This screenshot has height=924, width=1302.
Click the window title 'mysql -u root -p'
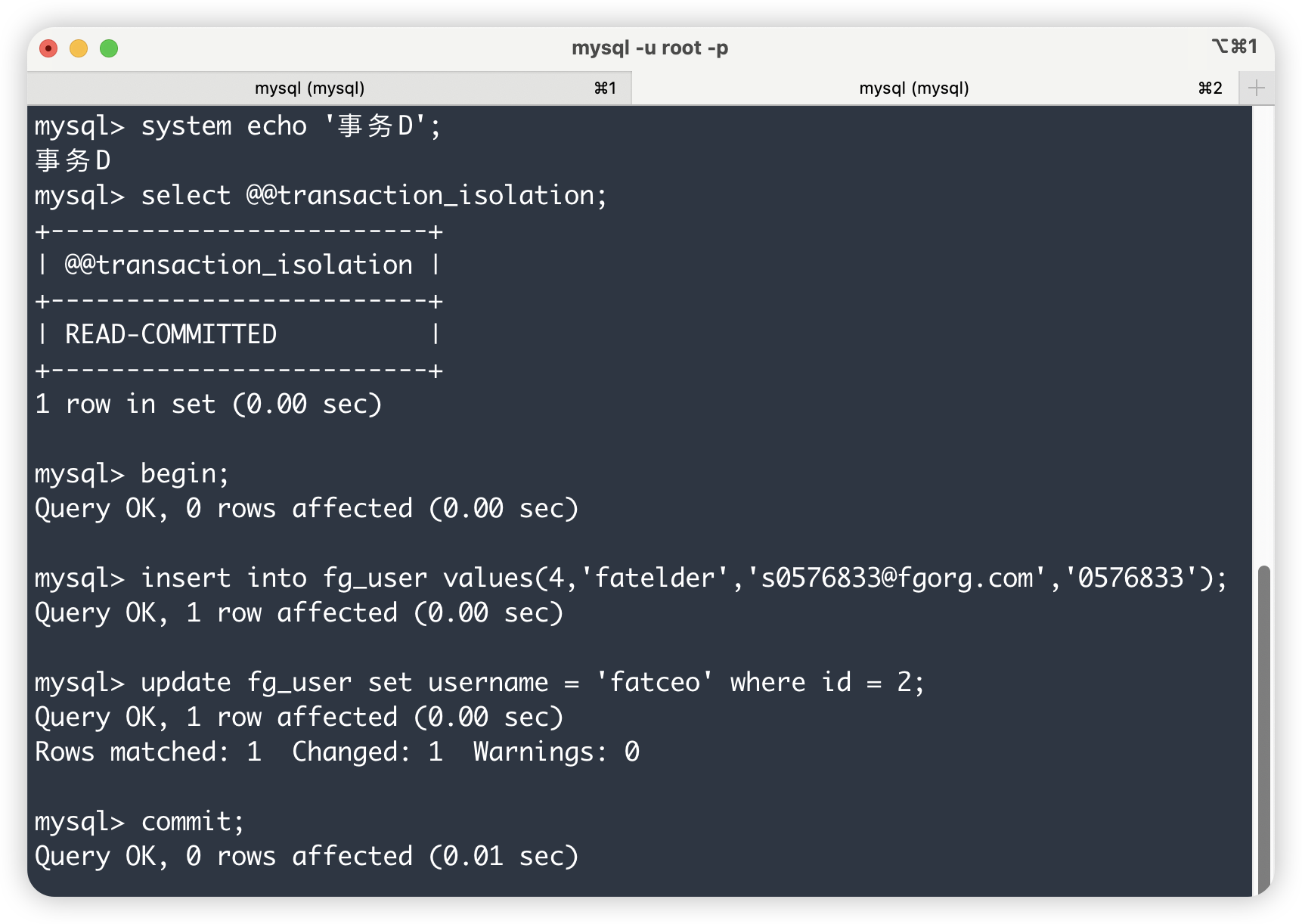click(x=649, y=48)
